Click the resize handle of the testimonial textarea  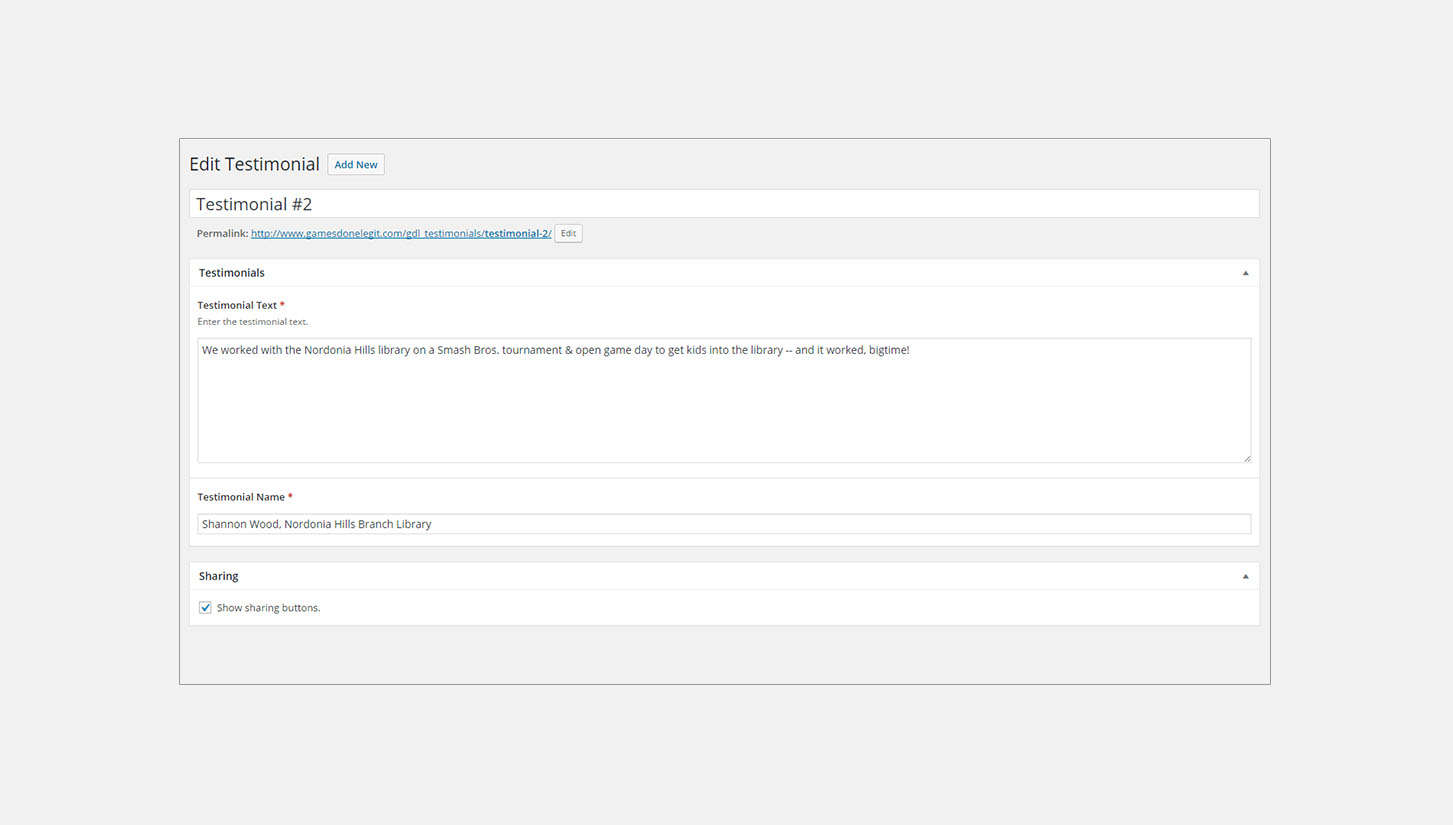(x=1247, y=459)
